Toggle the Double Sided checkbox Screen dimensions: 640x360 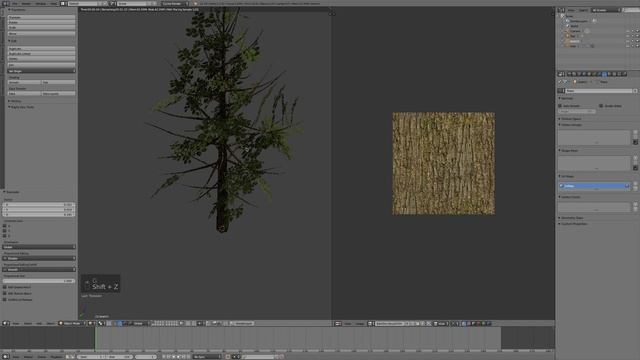click(601, 106)
